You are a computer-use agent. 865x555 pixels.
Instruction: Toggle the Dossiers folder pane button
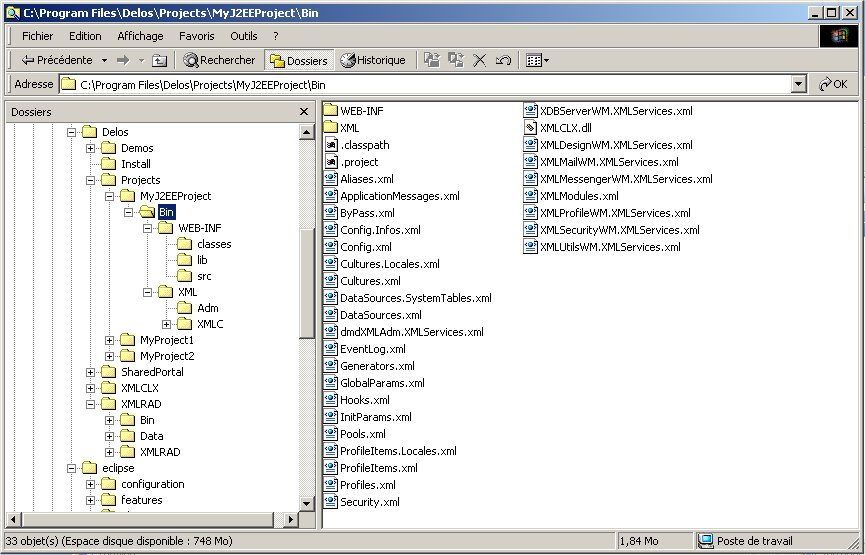(298, 60)
